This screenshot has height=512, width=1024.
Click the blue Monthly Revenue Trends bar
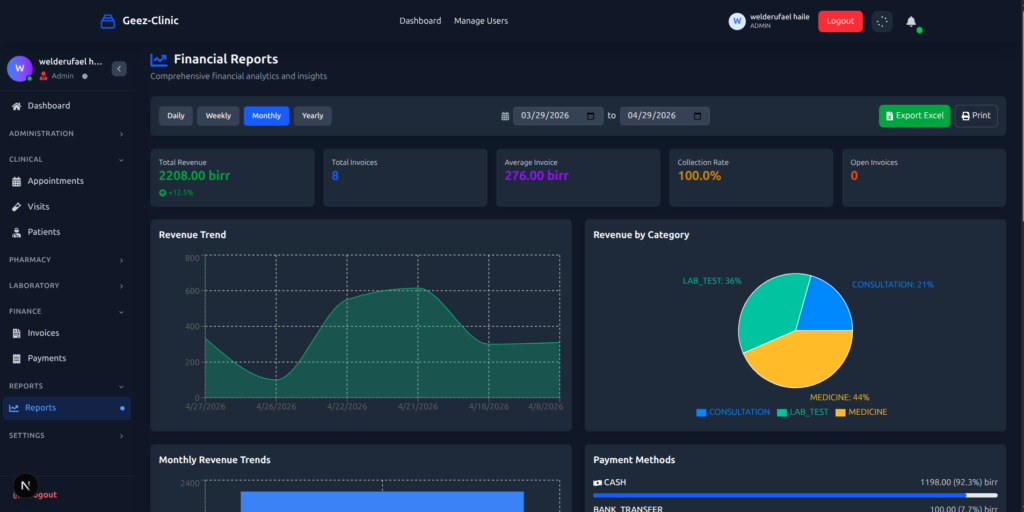[382, 502]
